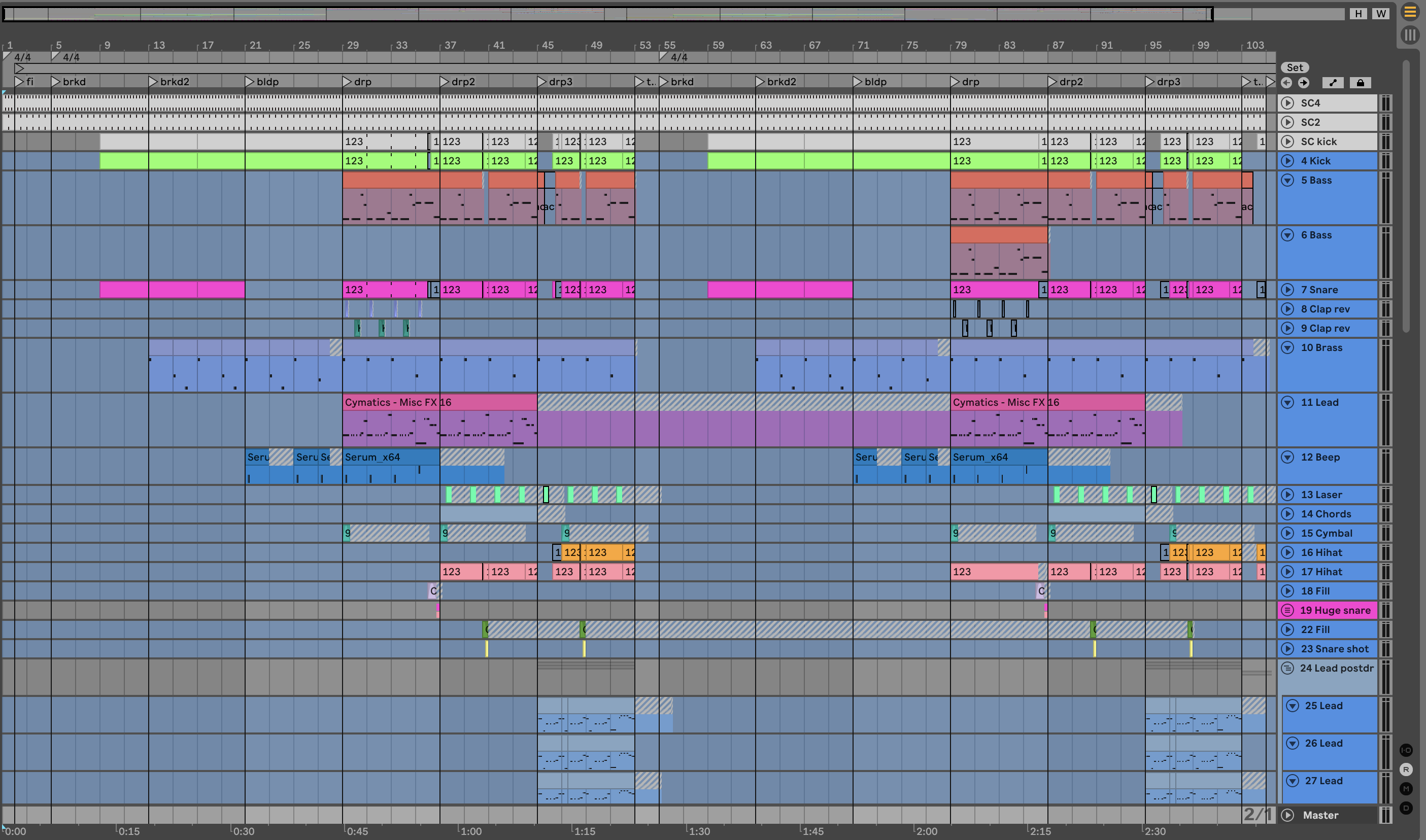Image resolution: width=1426 pixels, height=840 pixels.
Task: Collapse the 25 Lead track
Action: pyautogui.click(x=1292, y=706)
